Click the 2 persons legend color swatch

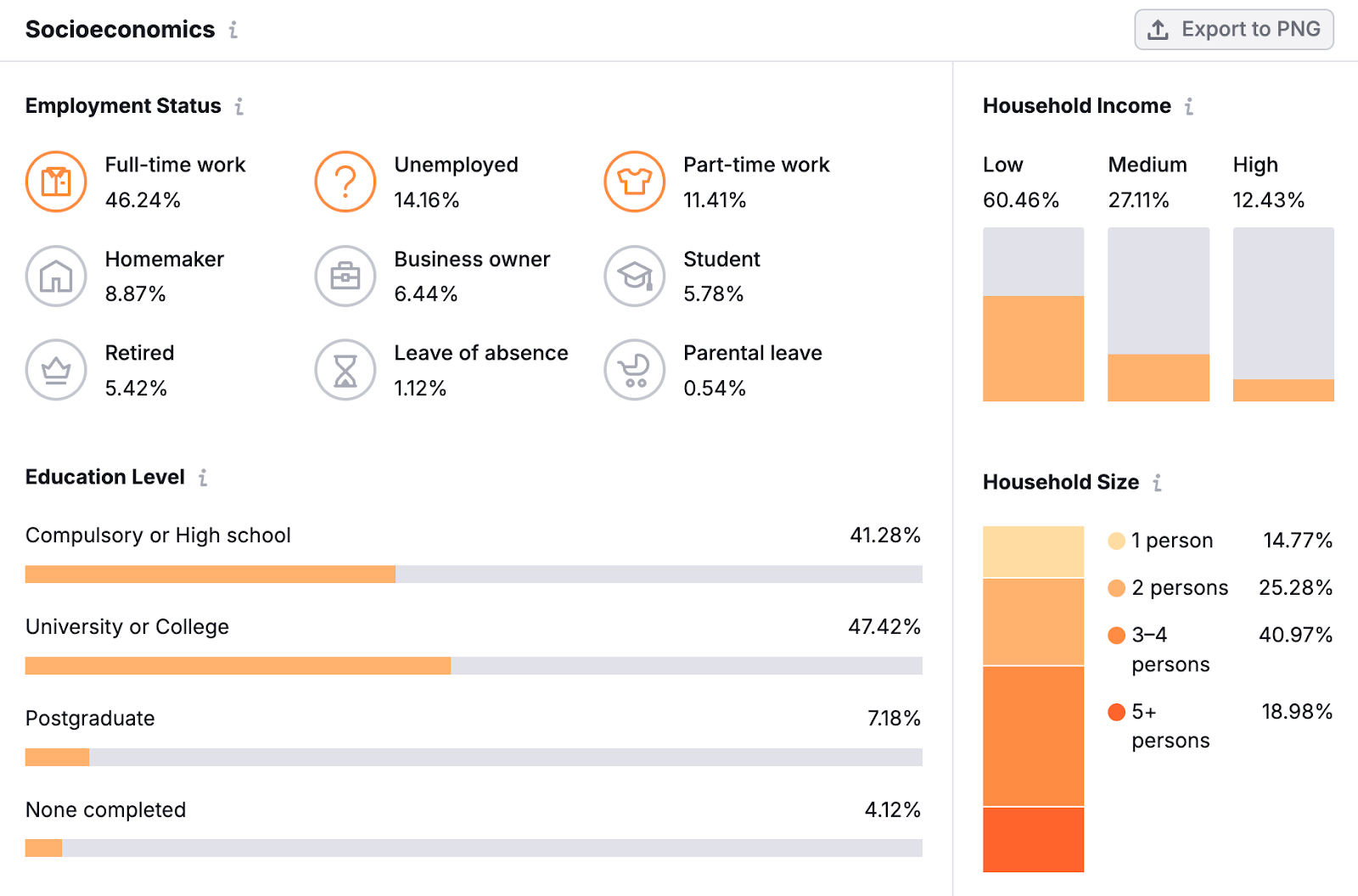pyautogui.click(x=1114, y=587)
